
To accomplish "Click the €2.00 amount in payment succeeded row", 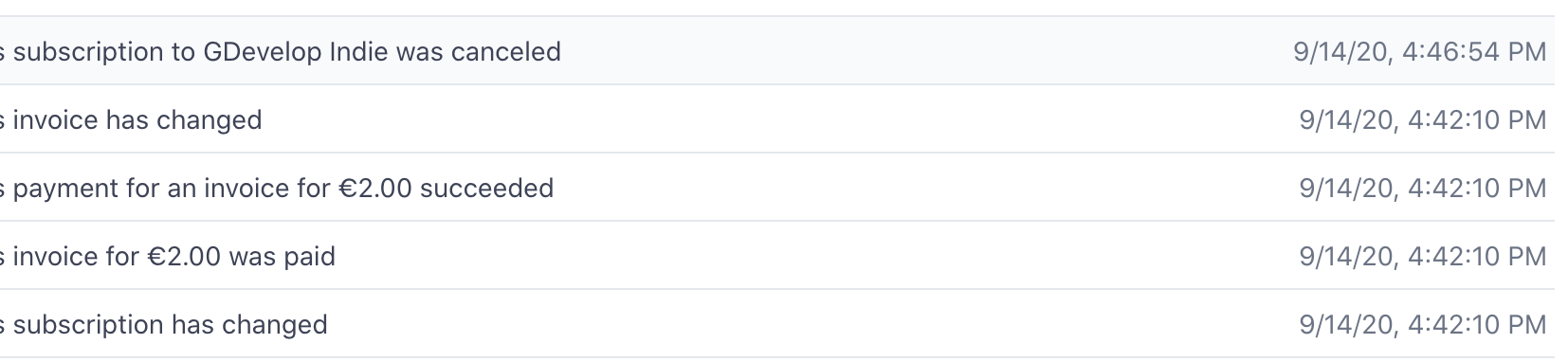I will pyautogui.click(x=375, y=188).
